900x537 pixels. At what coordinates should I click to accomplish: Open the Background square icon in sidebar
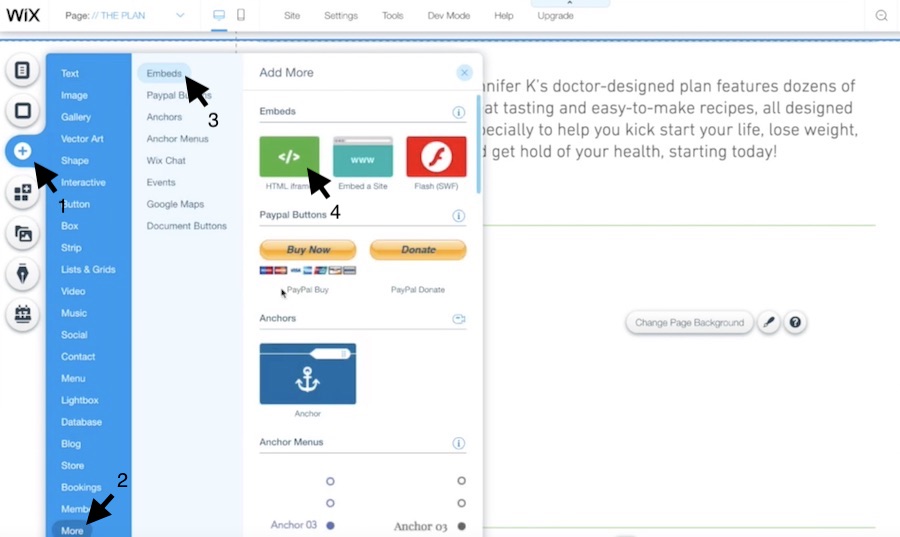(22, 110)
